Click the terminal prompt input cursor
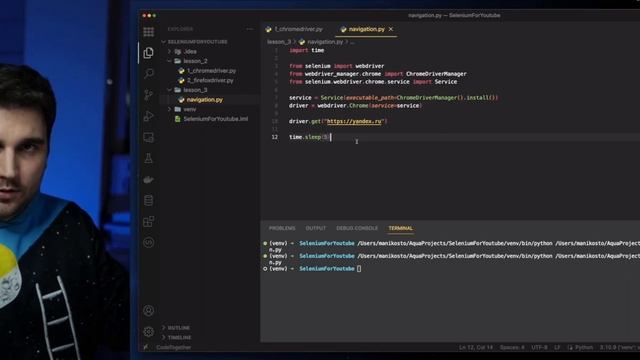Image resolution: width=640 pixels, height=360 pixels. pos(359,269)
